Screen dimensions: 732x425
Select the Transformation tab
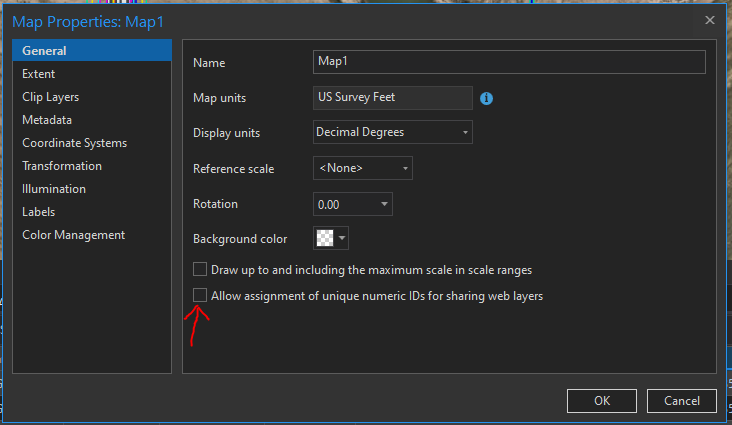click(62, 166)
